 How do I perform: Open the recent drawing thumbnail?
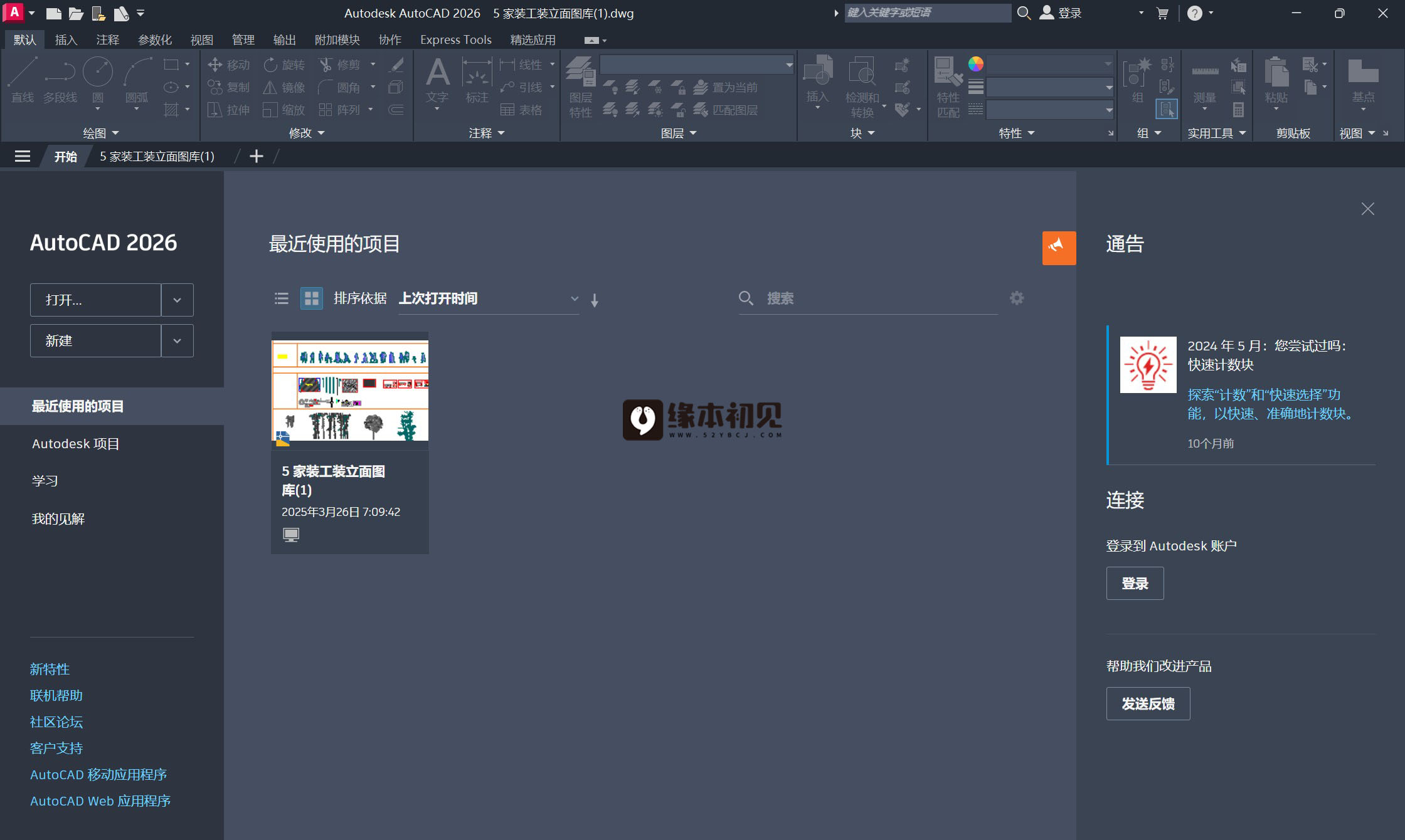coord(350,390)
